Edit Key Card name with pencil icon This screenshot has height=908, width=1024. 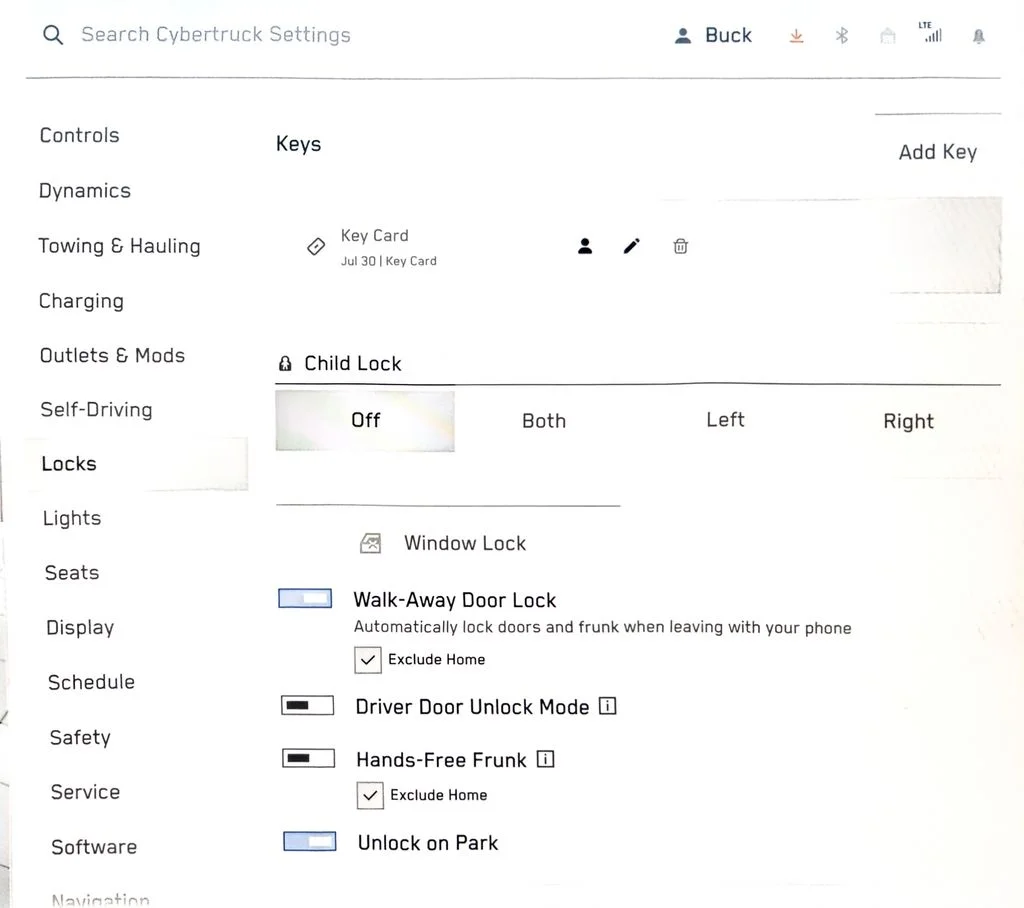coord(632,246)
